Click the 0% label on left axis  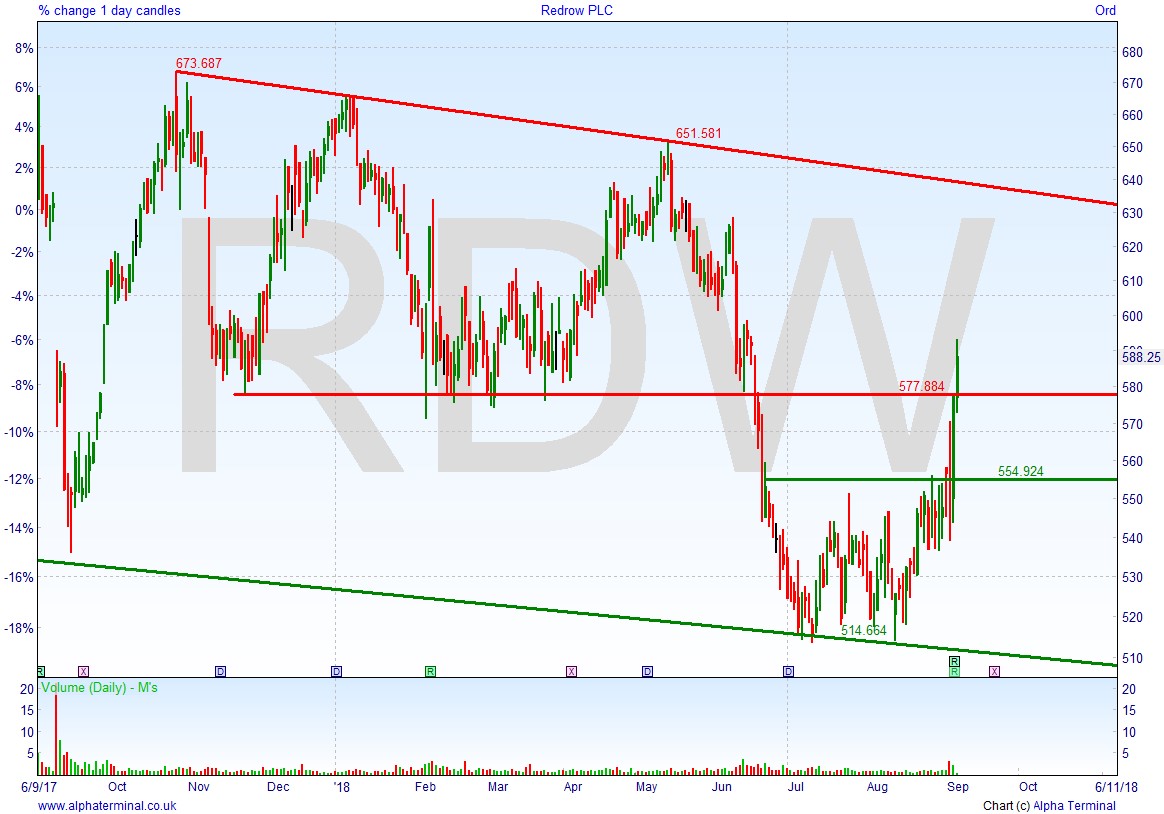tap(24, 211)
